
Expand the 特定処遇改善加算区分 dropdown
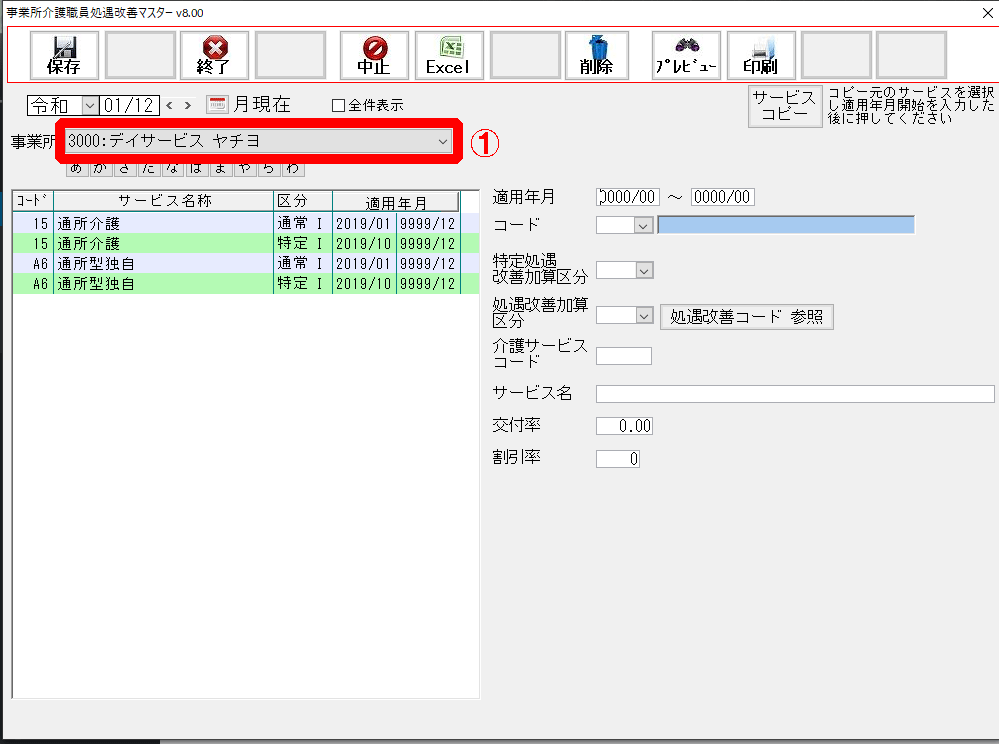[644, 270]
